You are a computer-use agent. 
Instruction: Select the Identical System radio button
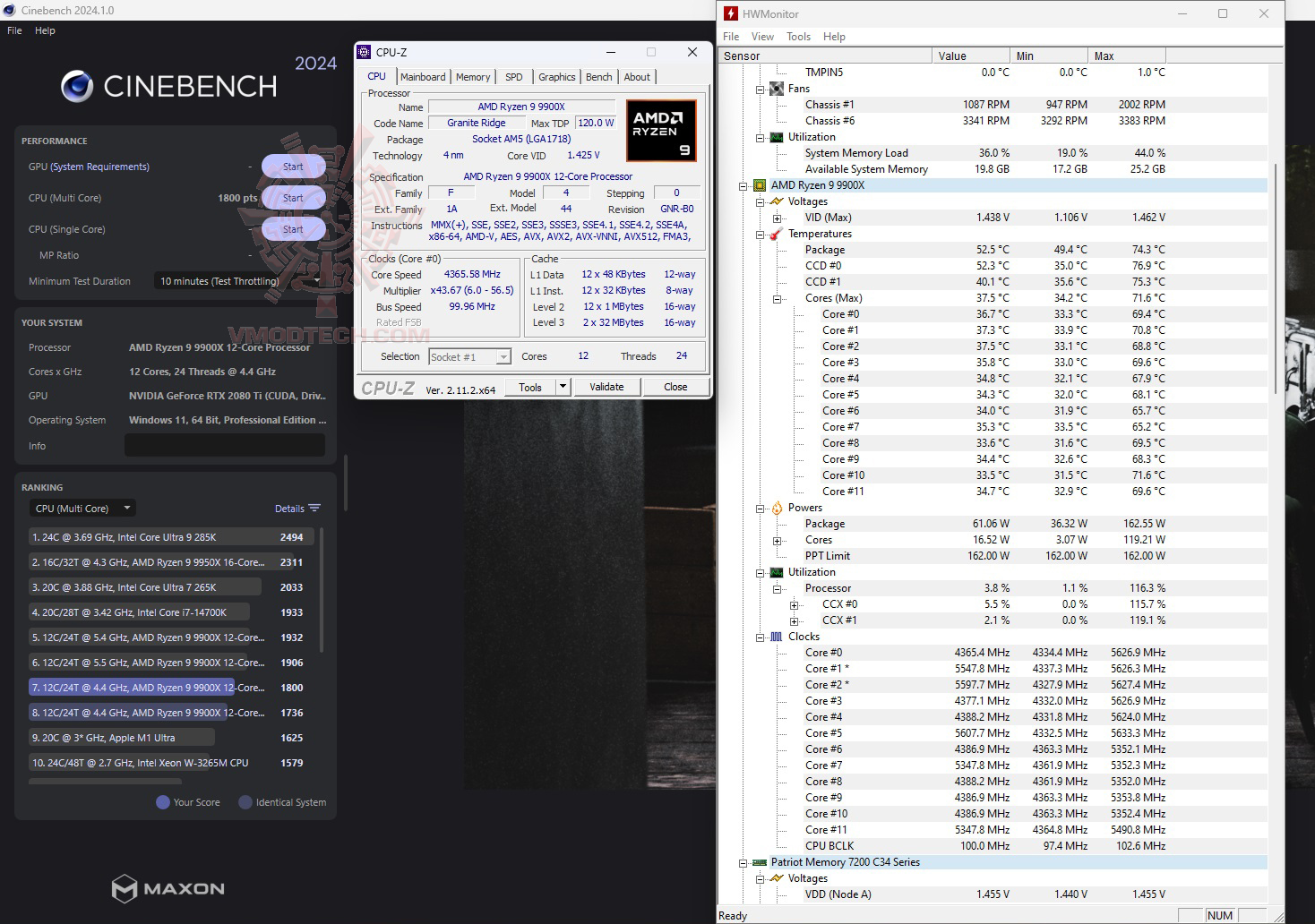[x=245, y=802]
